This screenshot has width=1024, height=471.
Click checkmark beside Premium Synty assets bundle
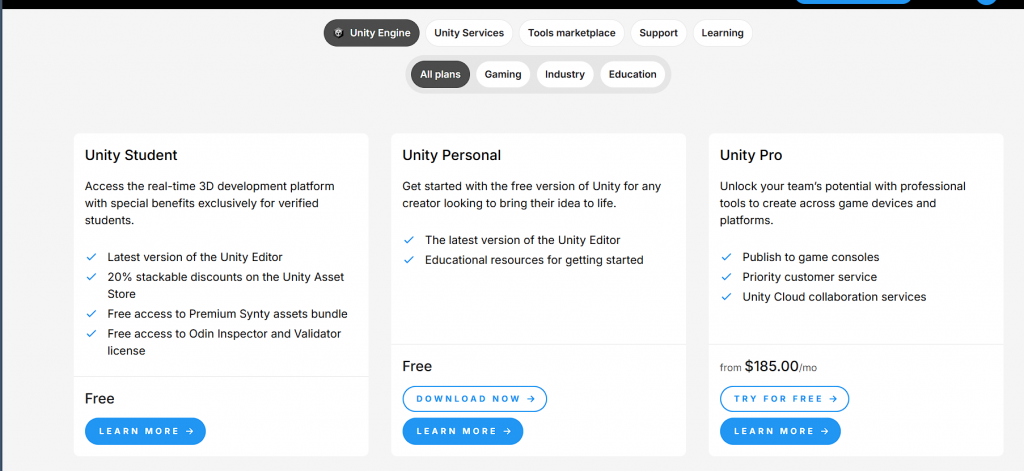pos(92,314)
